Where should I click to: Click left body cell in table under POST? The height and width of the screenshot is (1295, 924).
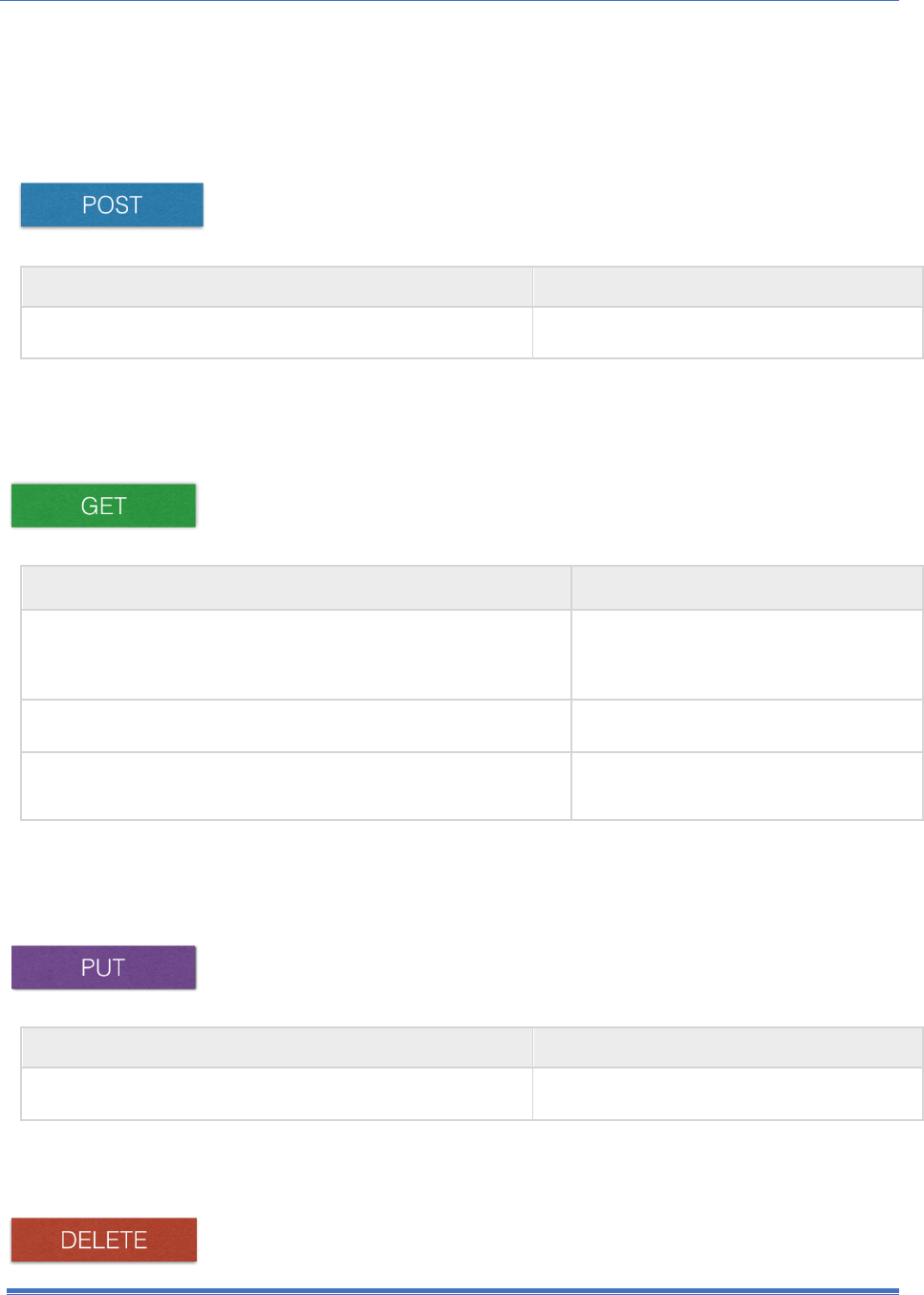coord(276,333)
